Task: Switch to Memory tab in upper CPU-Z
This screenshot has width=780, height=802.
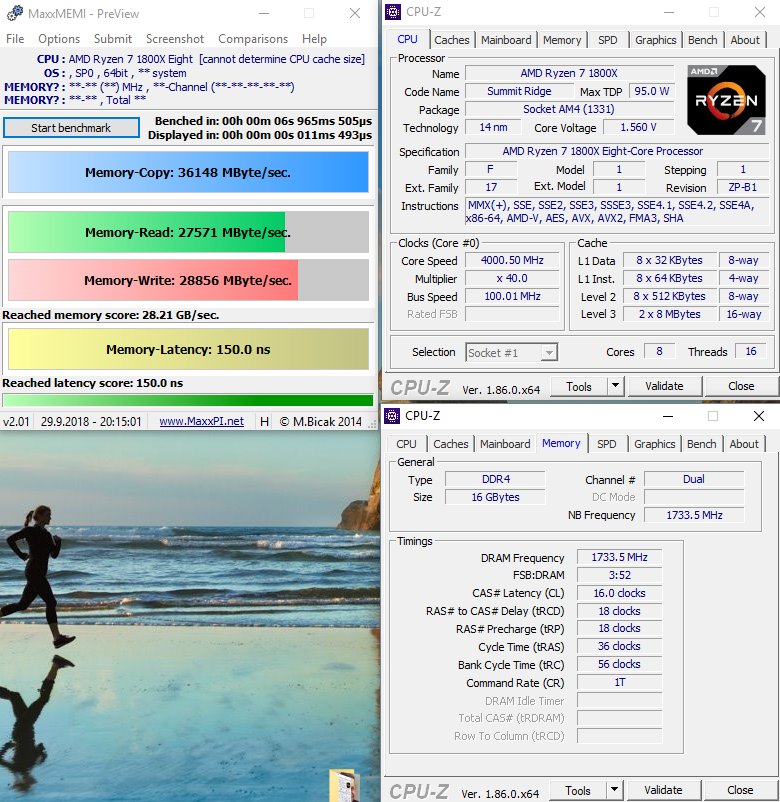Action: coord(562,40)
